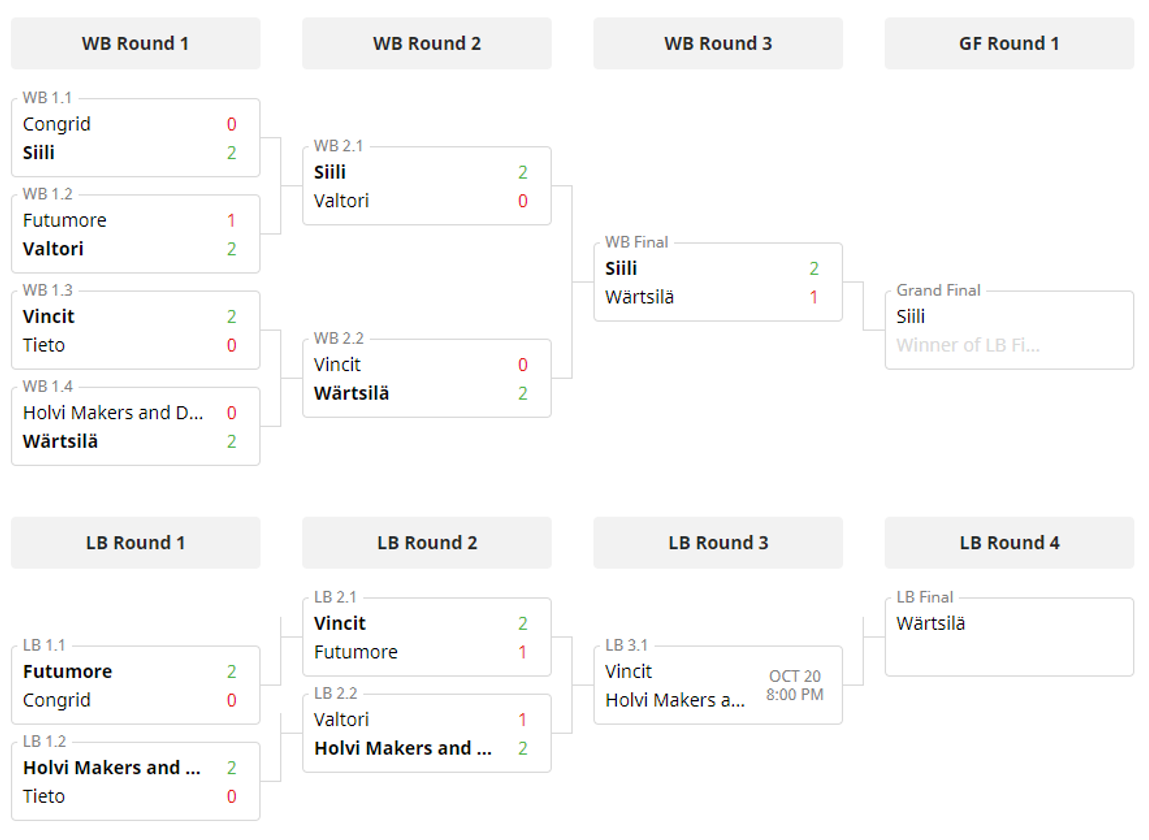Click Congrid in match WB 1.1
This screenshot has width=1149, height=840.
tap(57, 124)
